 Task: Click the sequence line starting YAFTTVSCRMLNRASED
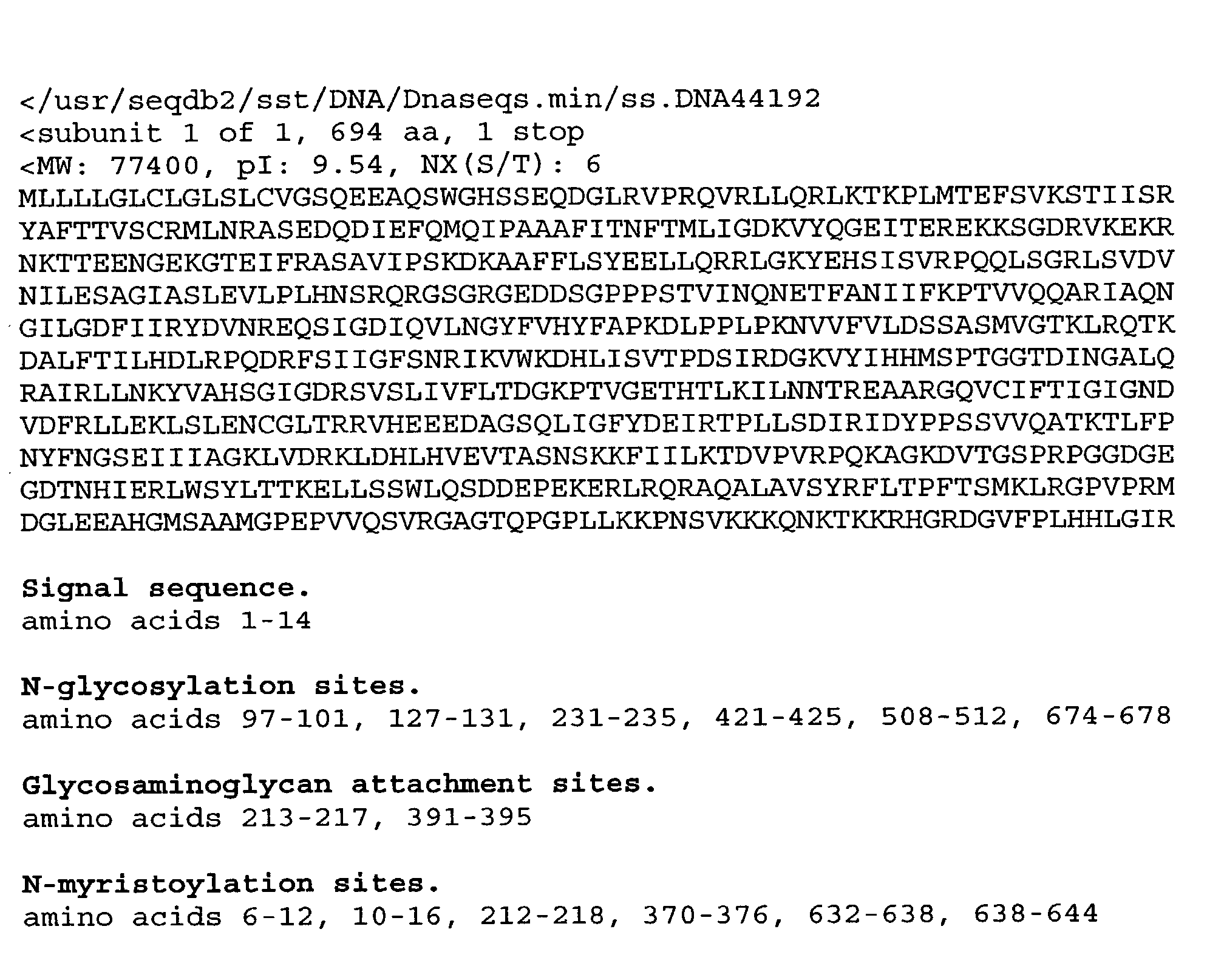[x=596, y=230]
